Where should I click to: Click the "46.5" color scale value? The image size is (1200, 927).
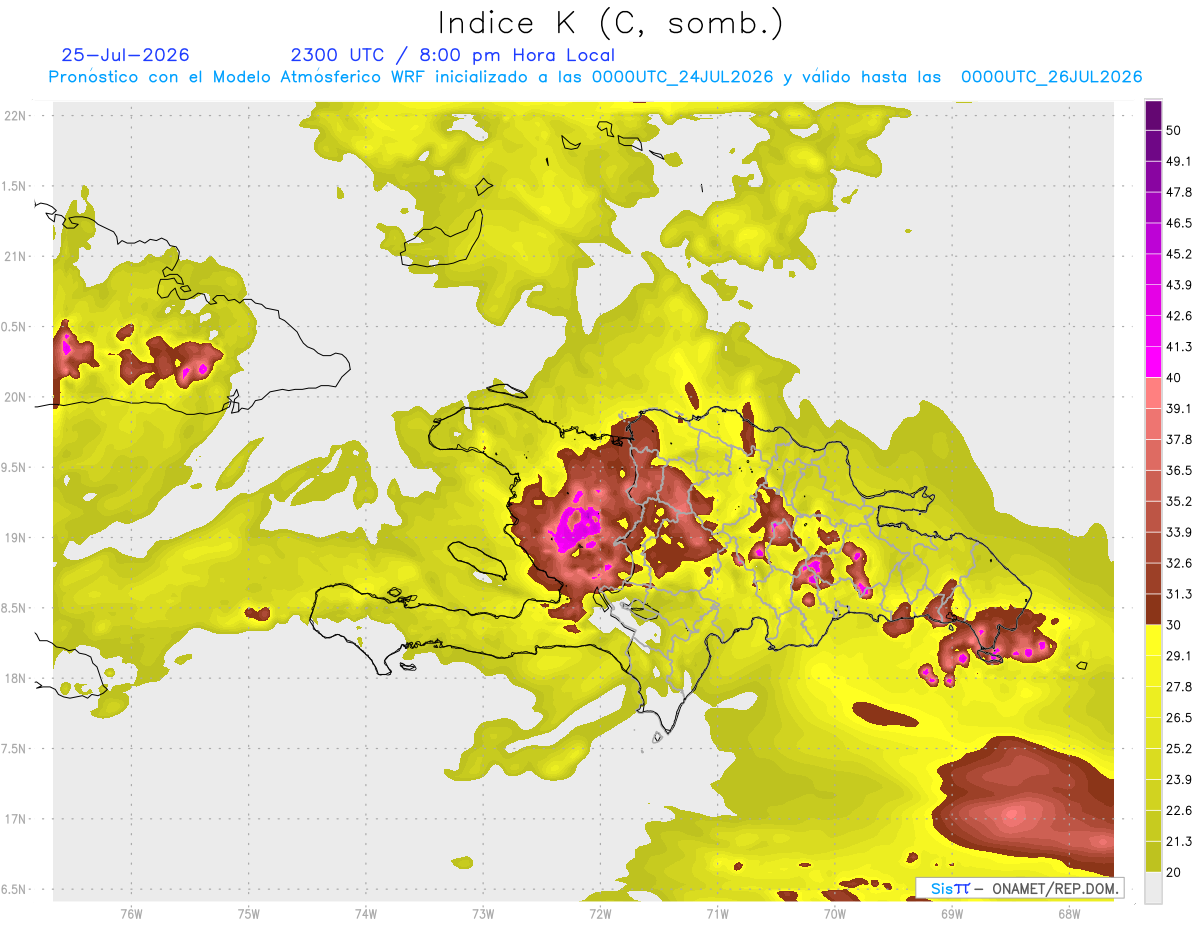[x=1179, y=223]
